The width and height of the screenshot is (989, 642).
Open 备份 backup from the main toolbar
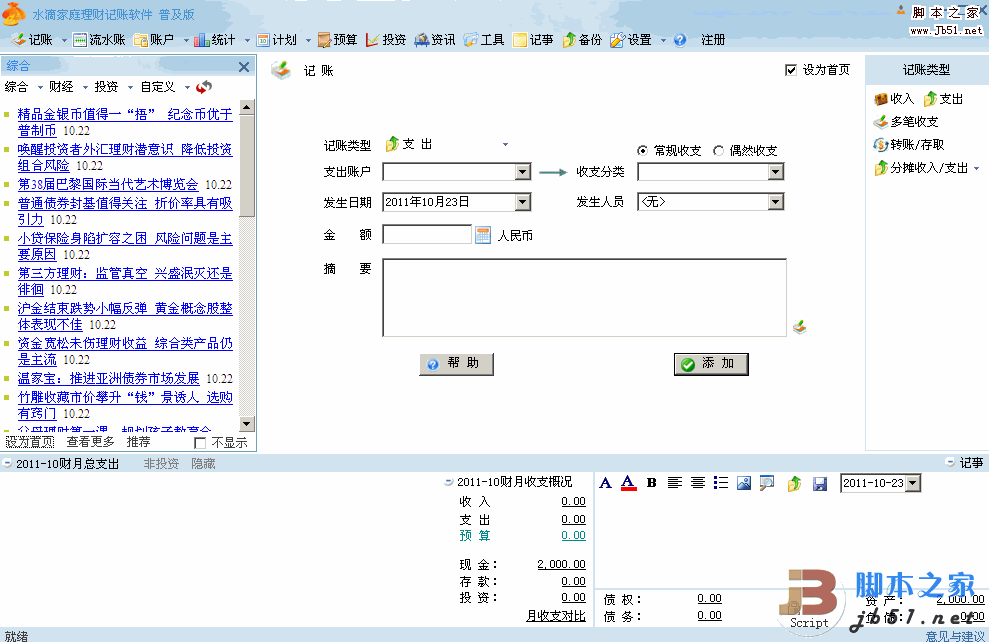[582, 40]
